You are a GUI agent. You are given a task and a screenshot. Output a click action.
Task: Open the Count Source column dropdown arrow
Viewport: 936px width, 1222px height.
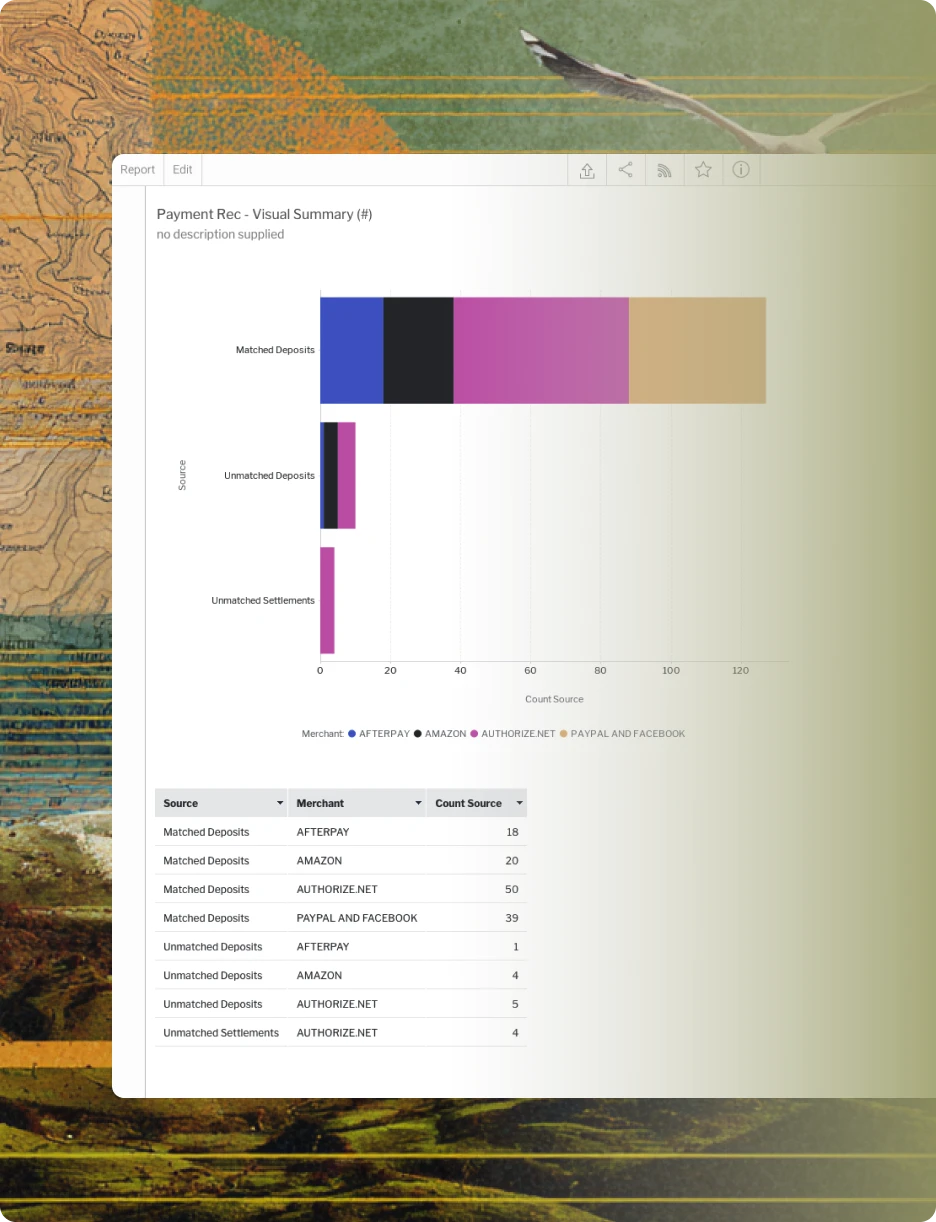(x=519, y=804)
